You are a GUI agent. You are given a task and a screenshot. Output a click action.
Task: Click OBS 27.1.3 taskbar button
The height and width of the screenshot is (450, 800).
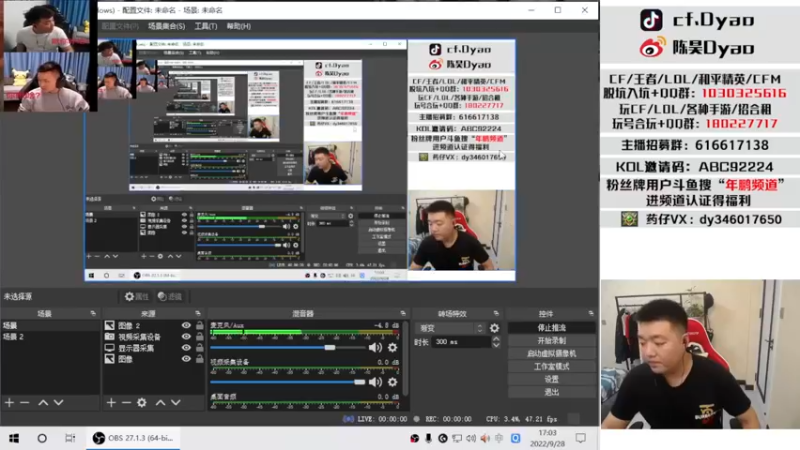[133, 438]
